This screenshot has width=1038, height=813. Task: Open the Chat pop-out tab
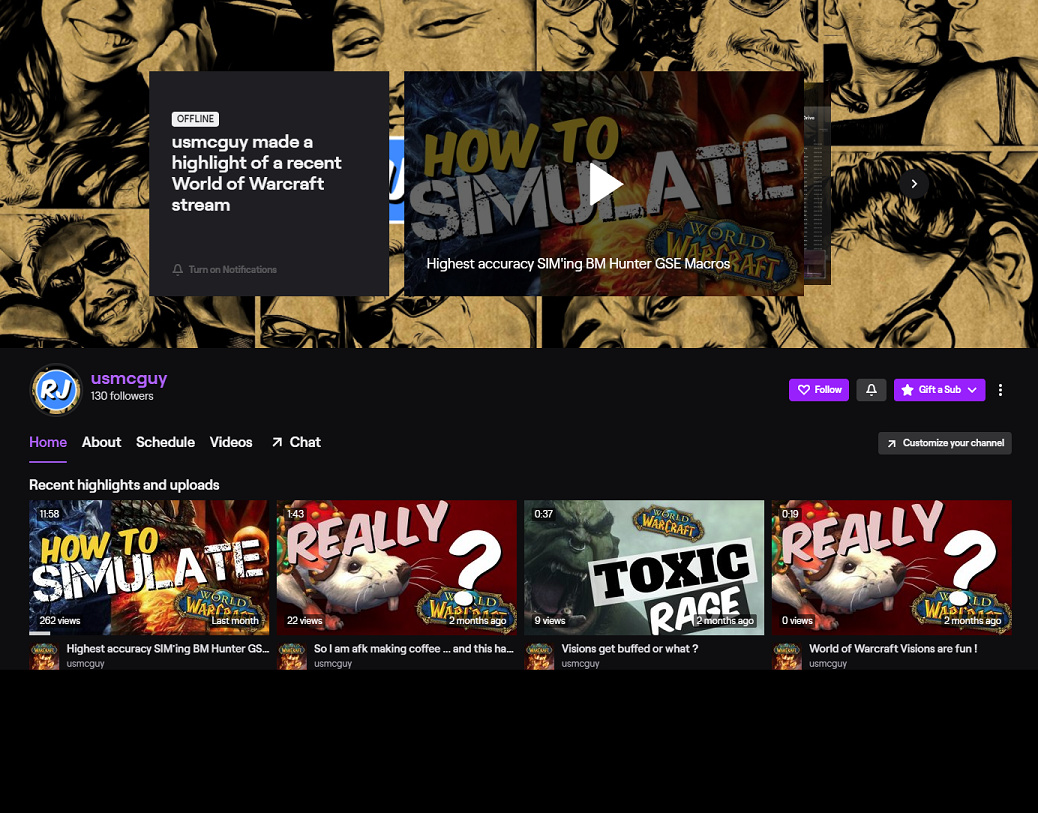296,442
